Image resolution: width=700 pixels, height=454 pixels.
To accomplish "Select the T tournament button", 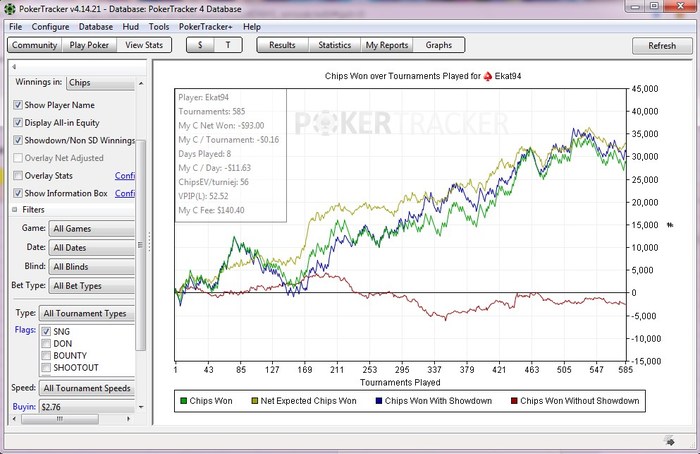I will coord(228,45).
